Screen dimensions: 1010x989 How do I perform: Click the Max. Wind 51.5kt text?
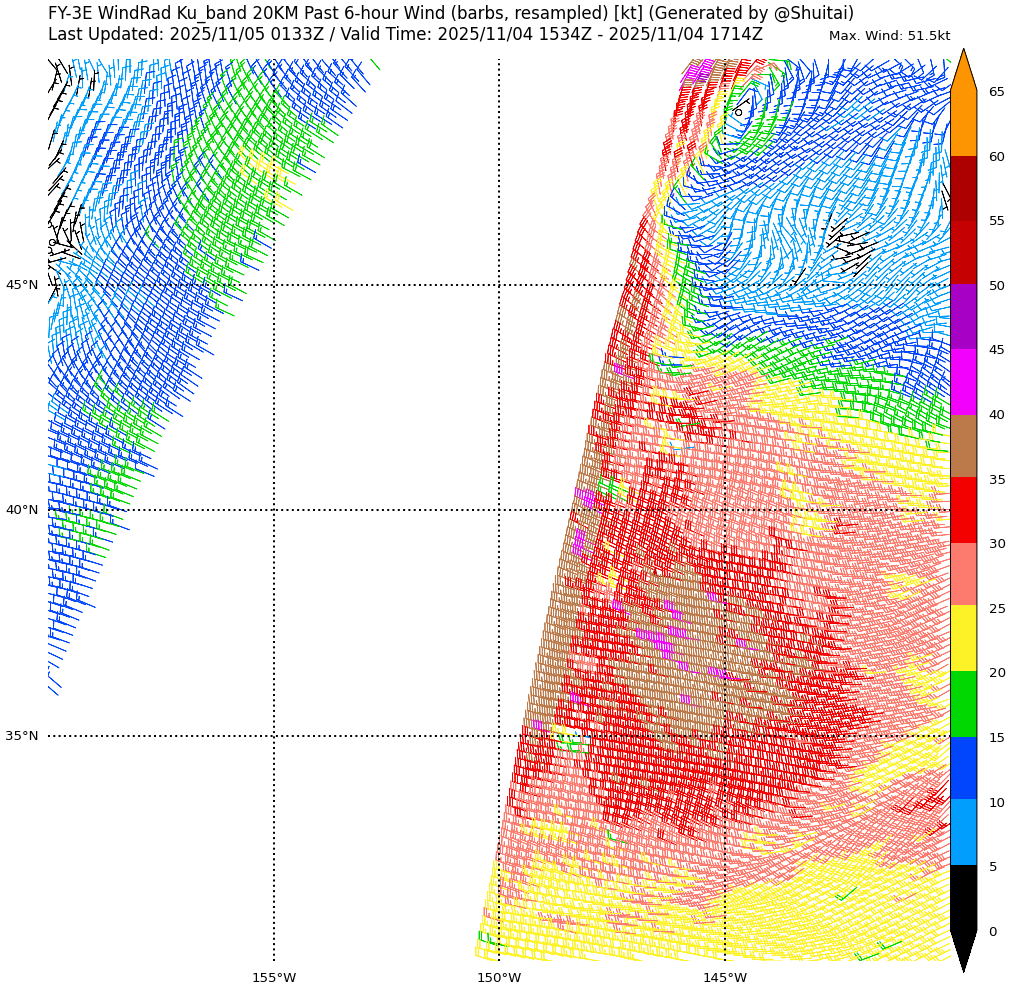889,36
